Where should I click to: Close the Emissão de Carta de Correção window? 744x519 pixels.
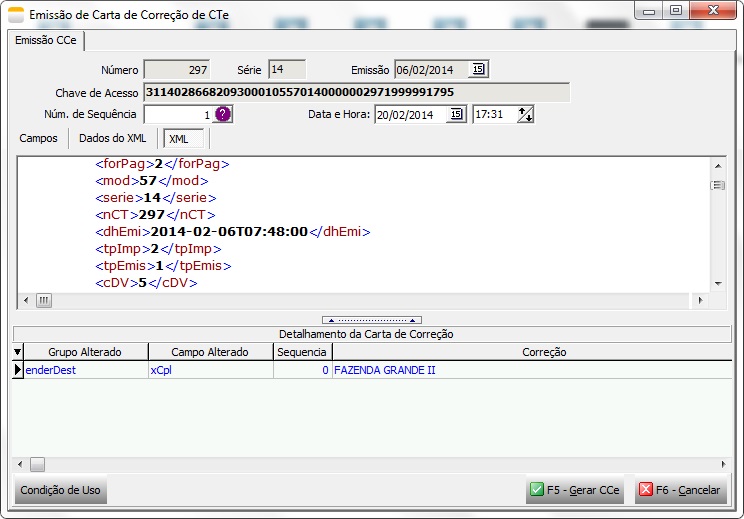point(713,10)
